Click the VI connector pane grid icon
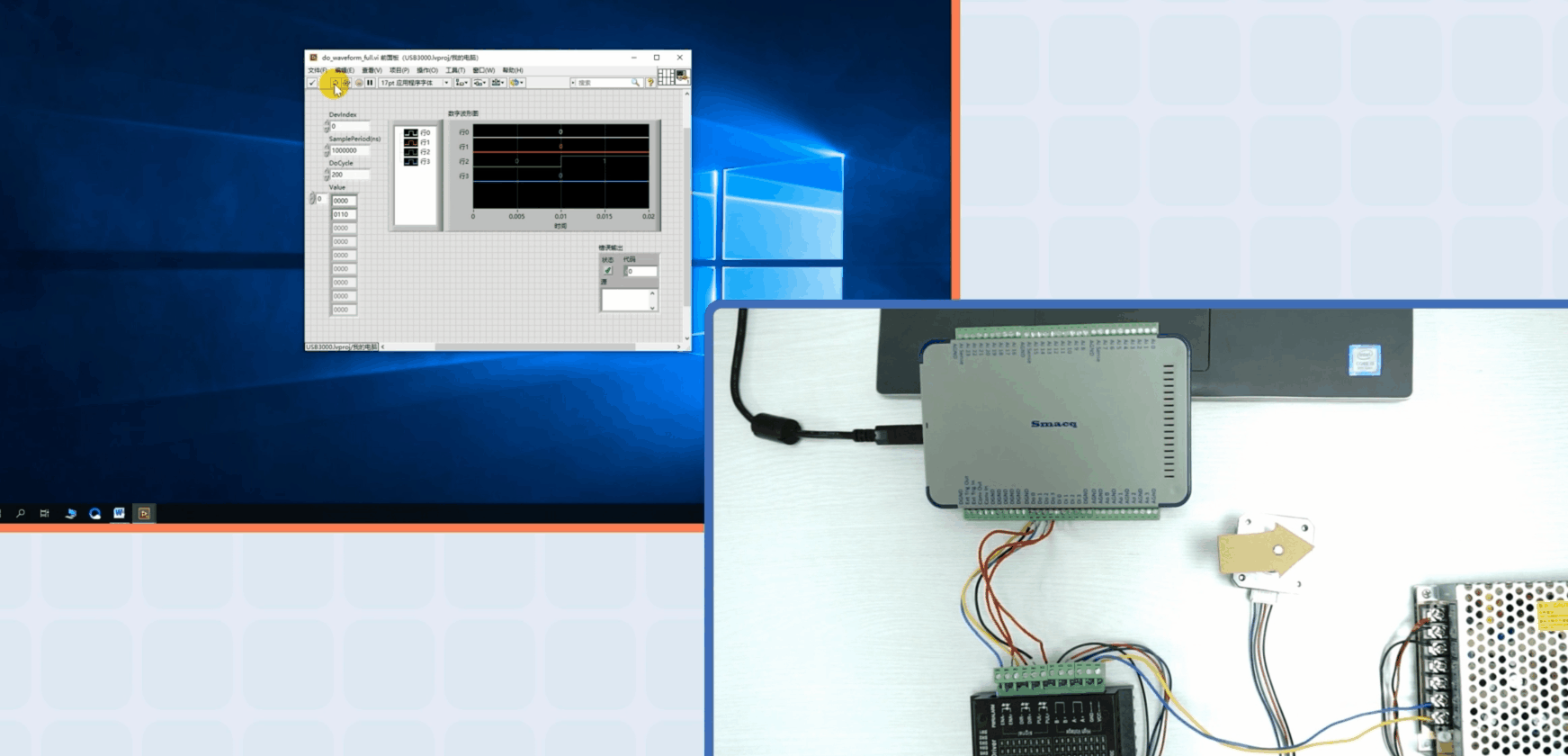The height and width of the screenshot is (756, 1568). point(666,77)
